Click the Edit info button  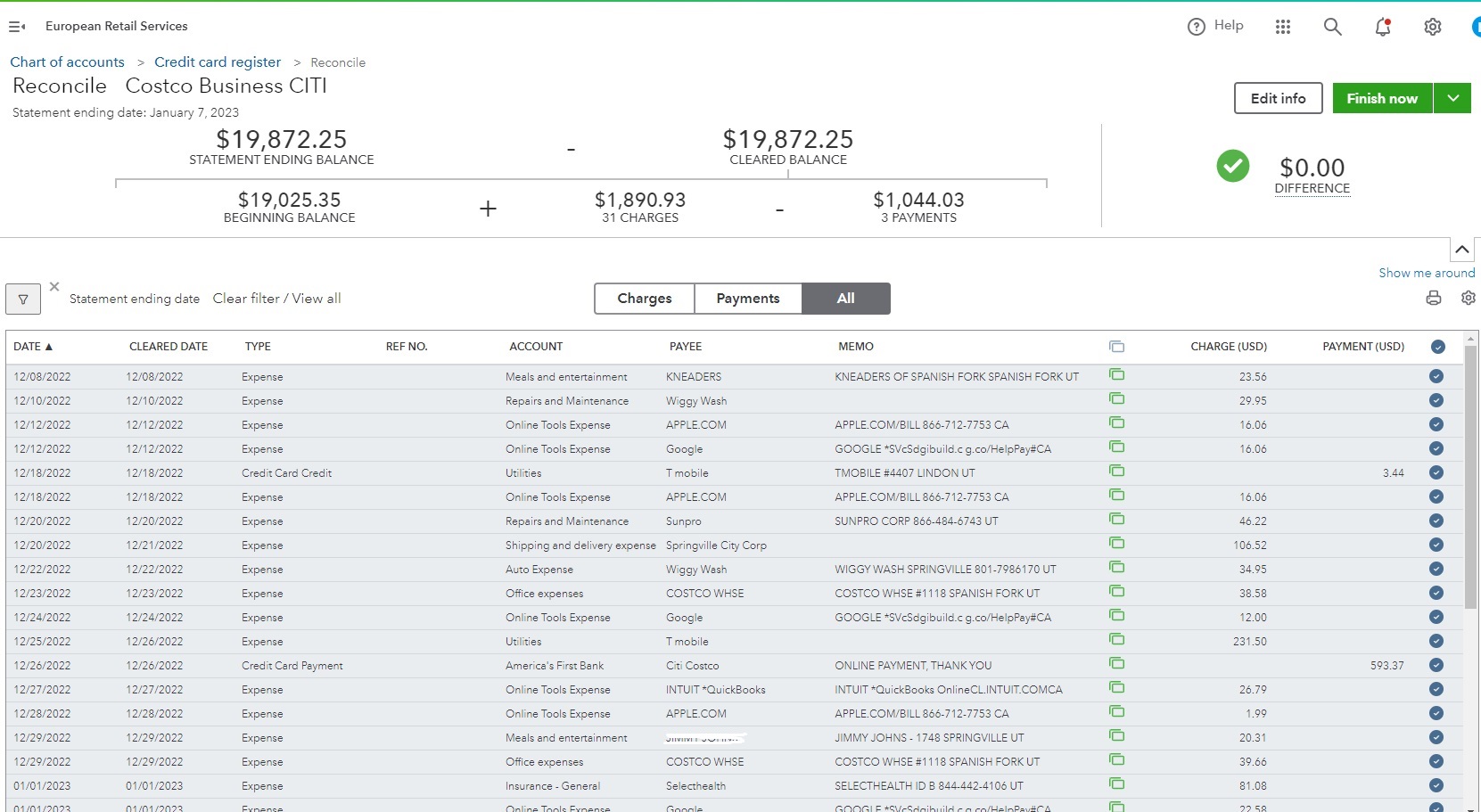click(1278, 98)
